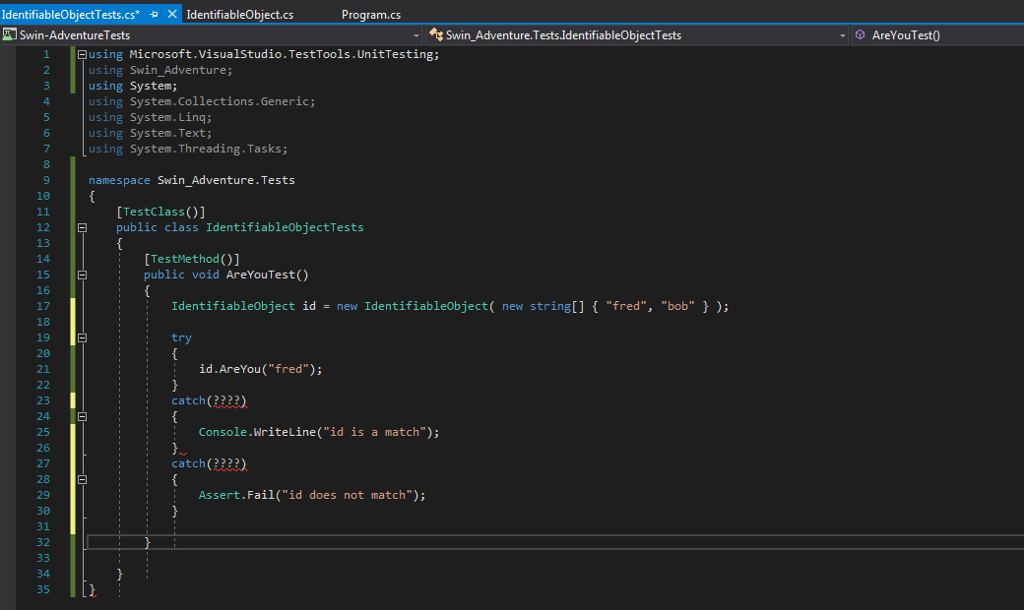Collapse the IdentifiableObjectTests class outline
Screen dimensions: 1024x610
(x=82, y=227)
